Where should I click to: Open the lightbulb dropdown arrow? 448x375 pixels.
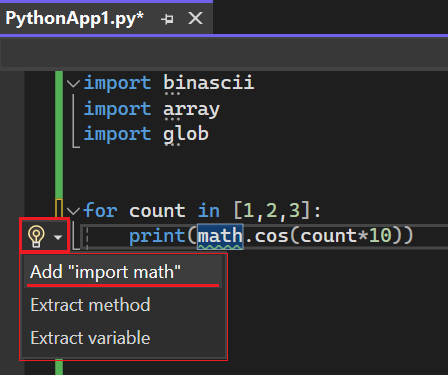58,237
